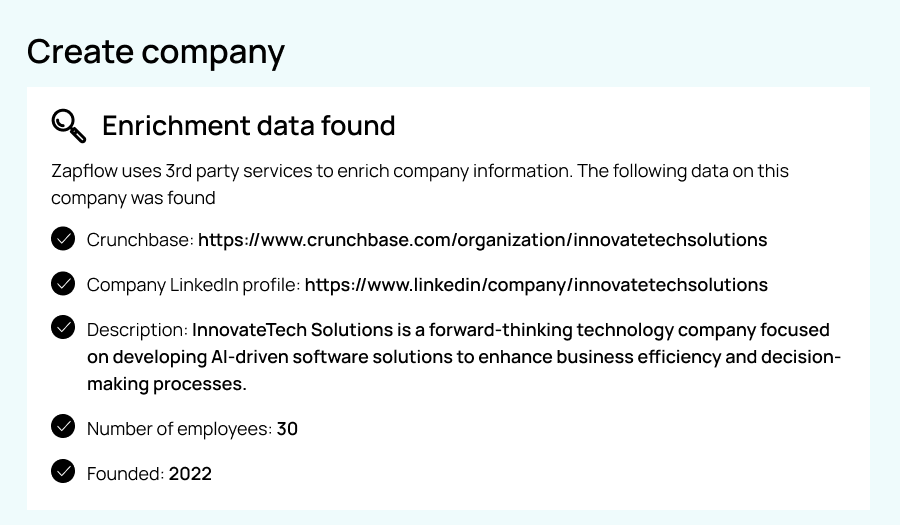Open the Crunchbase innovatetechsolutions URL

pos(483,240)
